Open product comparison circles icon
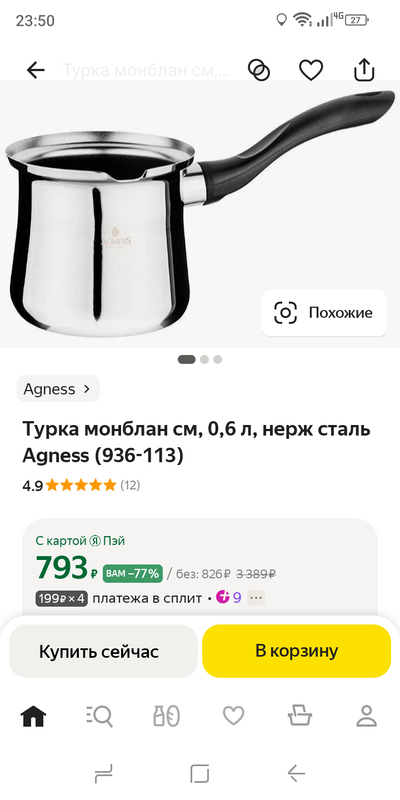The image size is (400, 800). pyautogui.click(x=259, y=70)
